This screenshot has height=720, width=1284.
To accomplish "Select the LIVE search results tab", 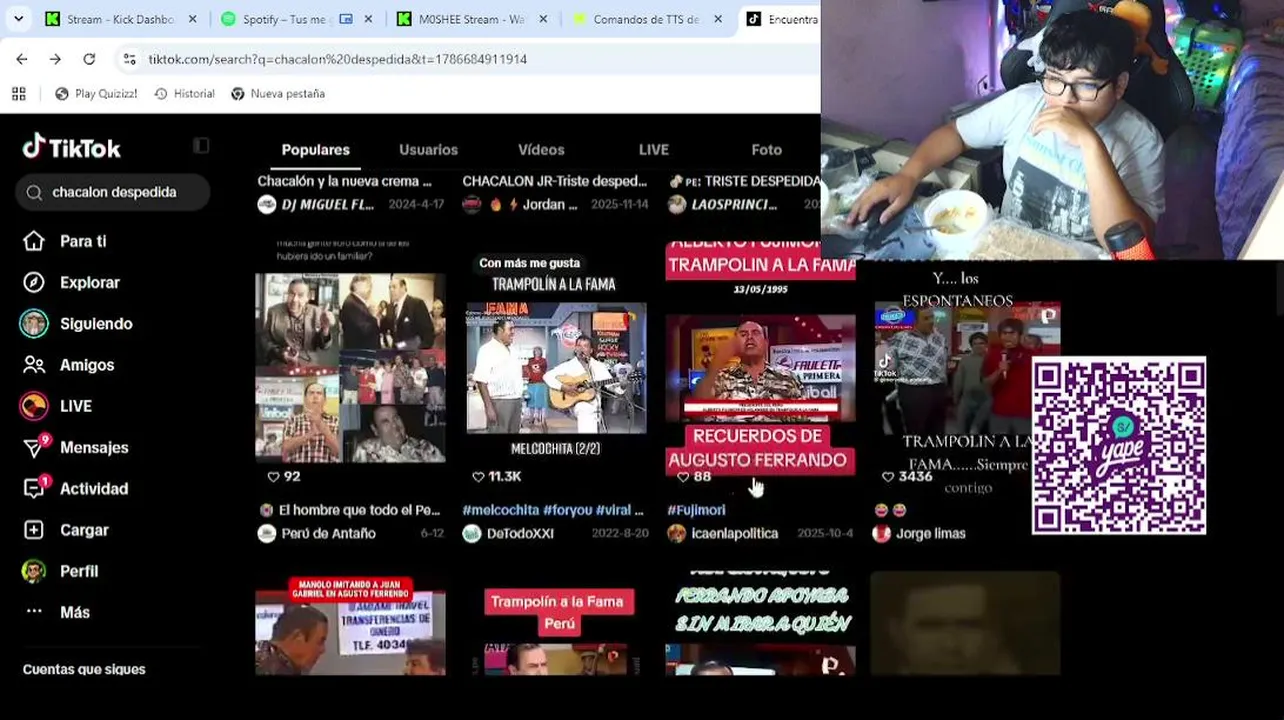I will [654, 150].
